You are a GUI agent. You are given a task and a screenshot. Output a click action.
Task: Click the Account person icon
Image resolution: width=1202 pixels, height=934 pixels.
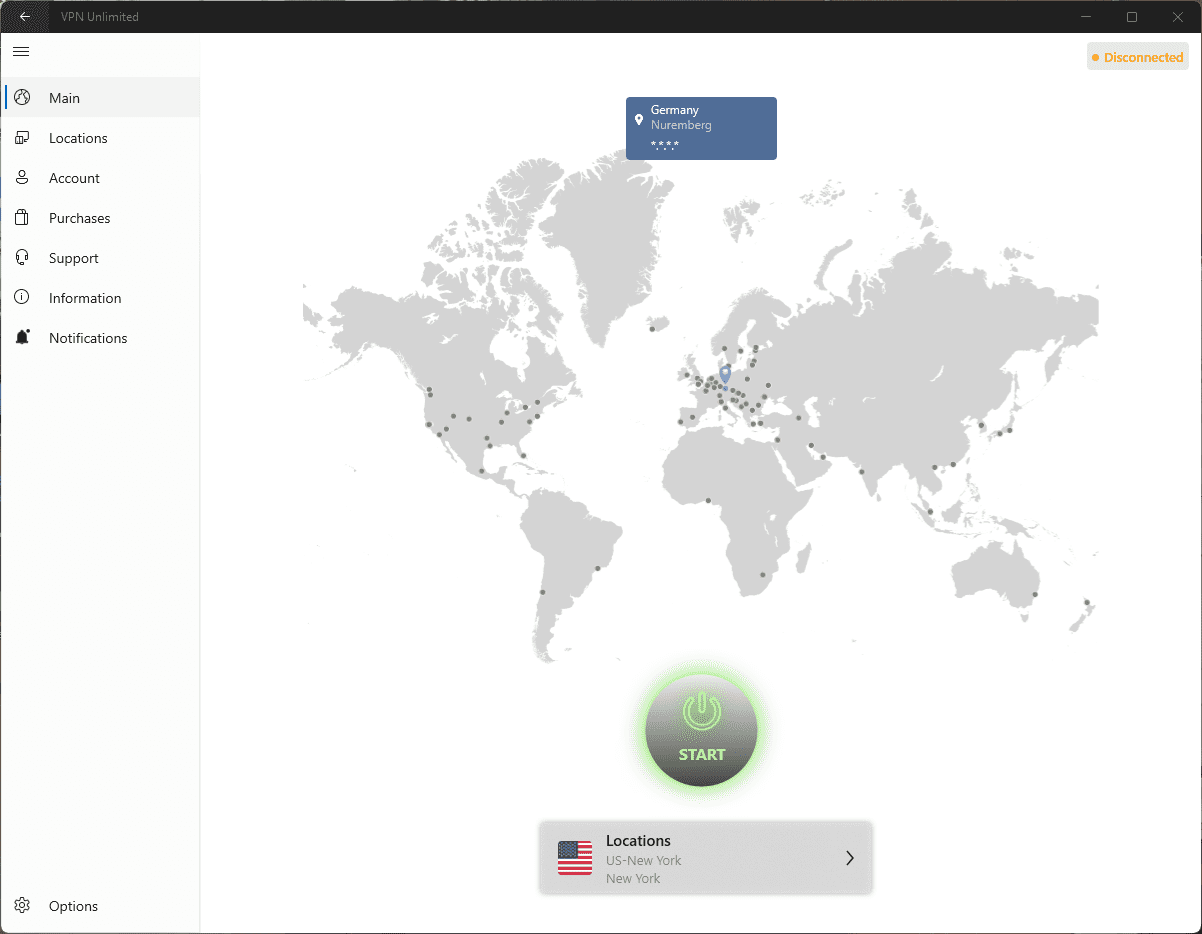pyautogui.click(x=22, y=178)
